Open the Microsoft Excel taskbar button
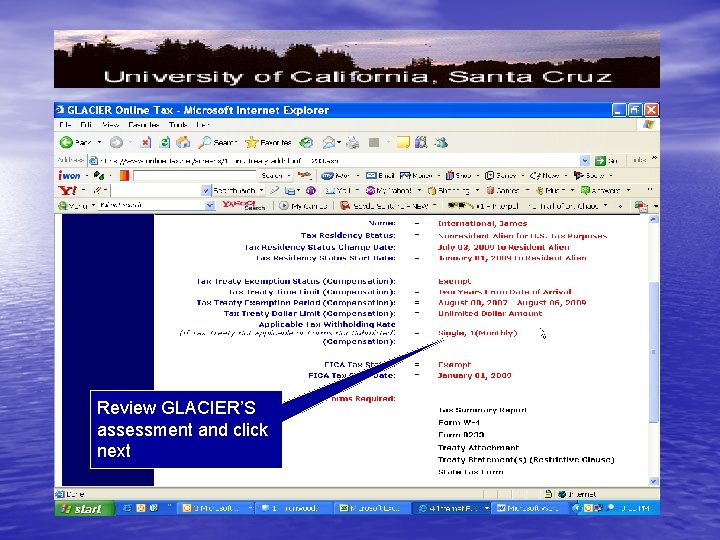 pos(370,508)
